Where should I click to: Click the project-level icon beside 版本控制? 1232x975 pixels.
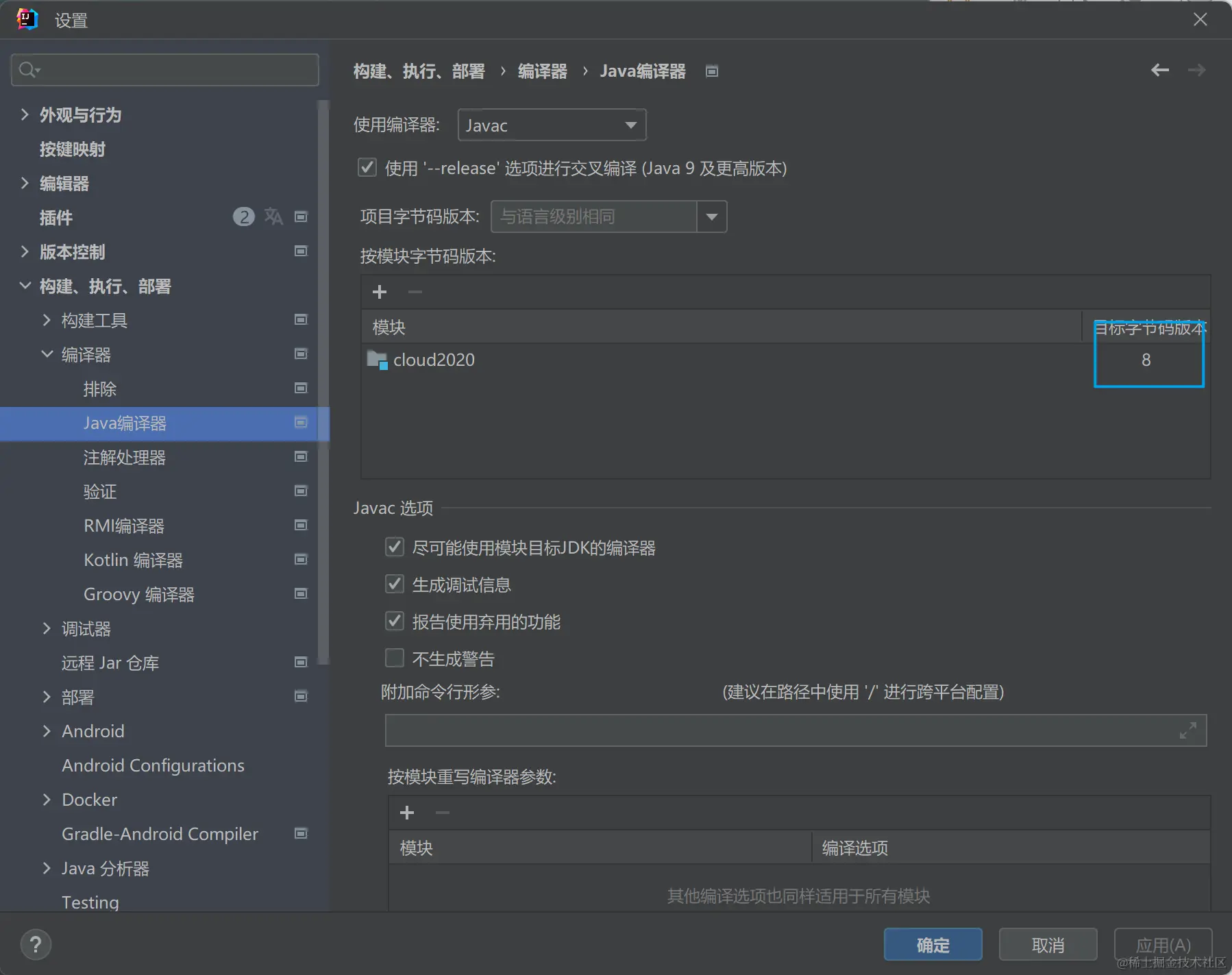tap(301, 251)
